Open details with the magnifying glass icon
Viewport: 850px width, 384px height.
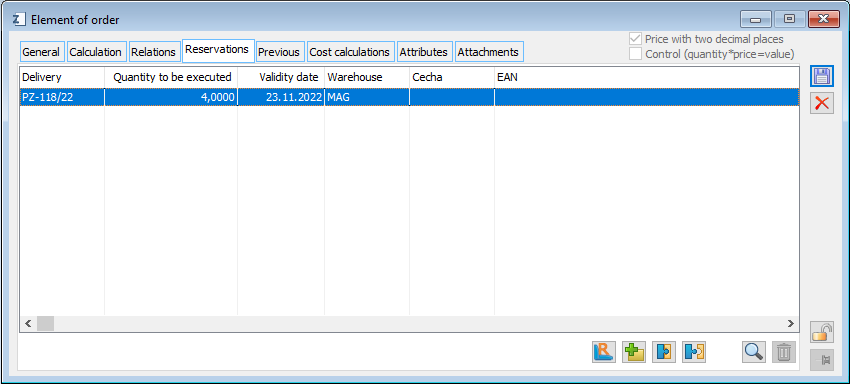click(754, 351)
